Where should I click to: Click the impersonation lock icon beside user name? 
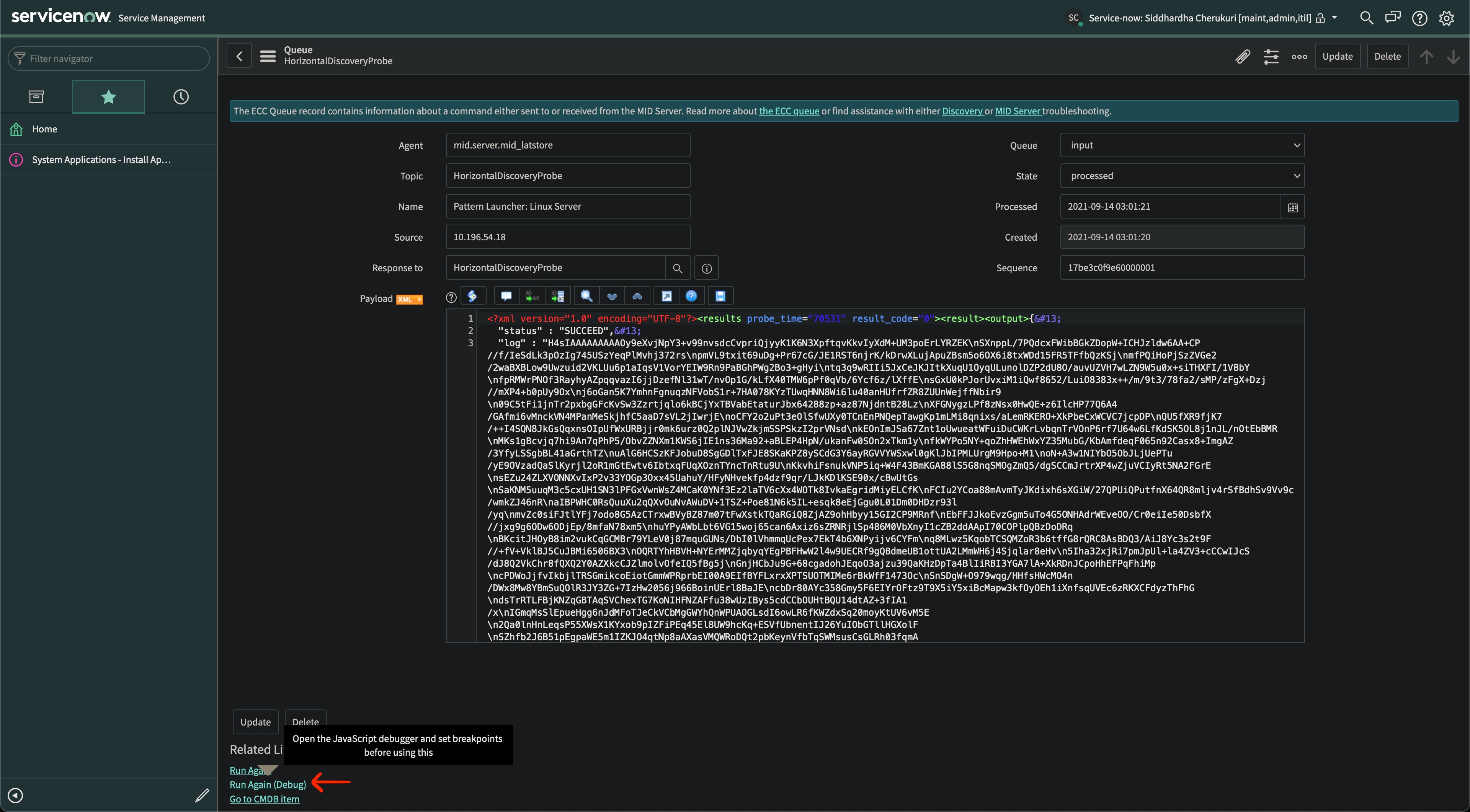tap(1320, 18)
